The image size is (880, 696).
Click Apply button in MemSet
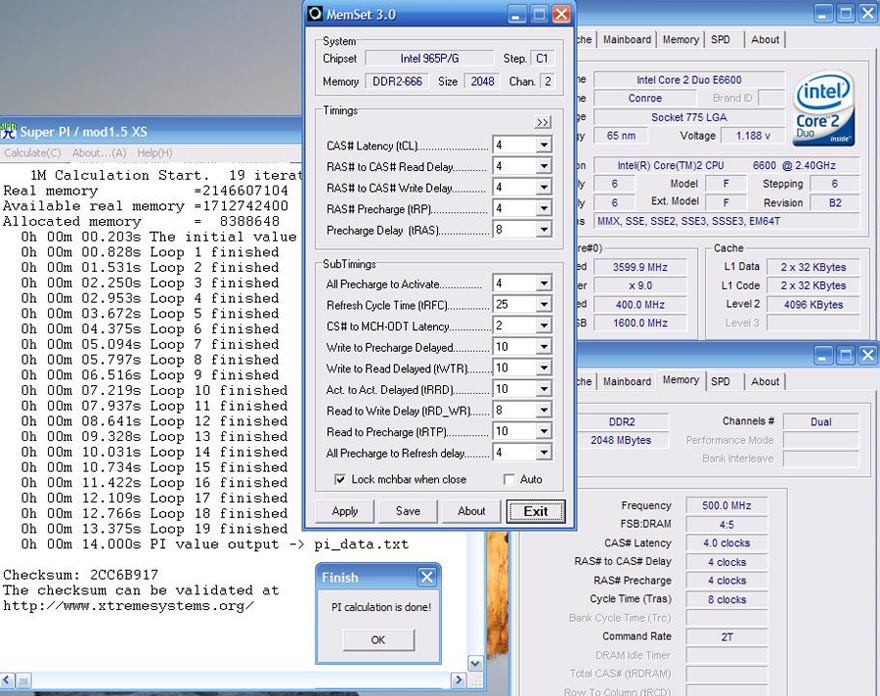345,511
